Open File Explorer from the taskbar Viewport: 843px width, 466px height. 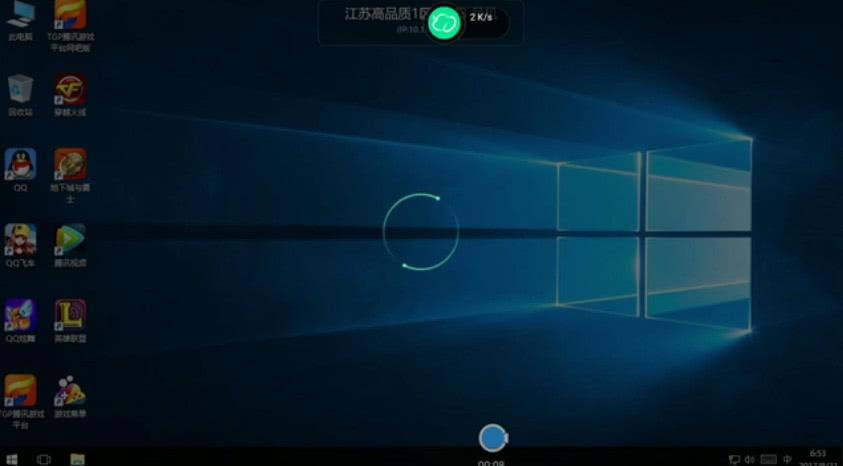point(77,459)
